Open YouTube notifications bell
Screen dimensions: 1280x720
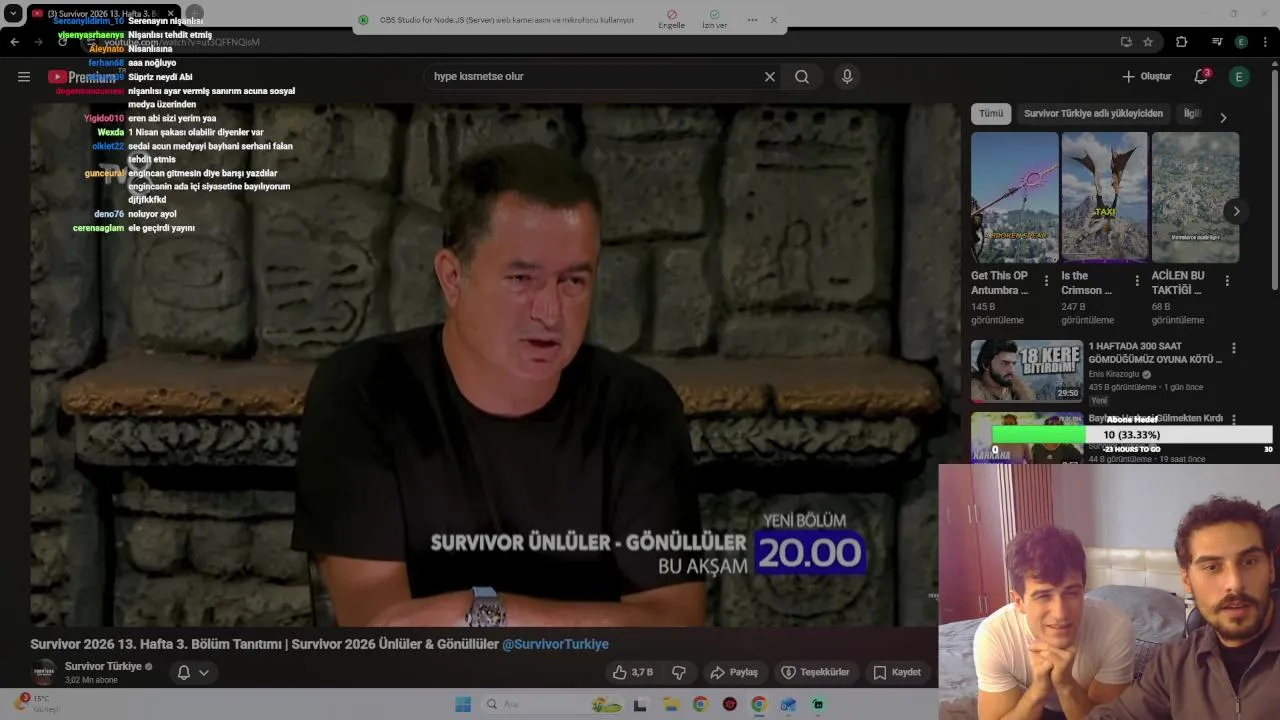point(1201,77)
